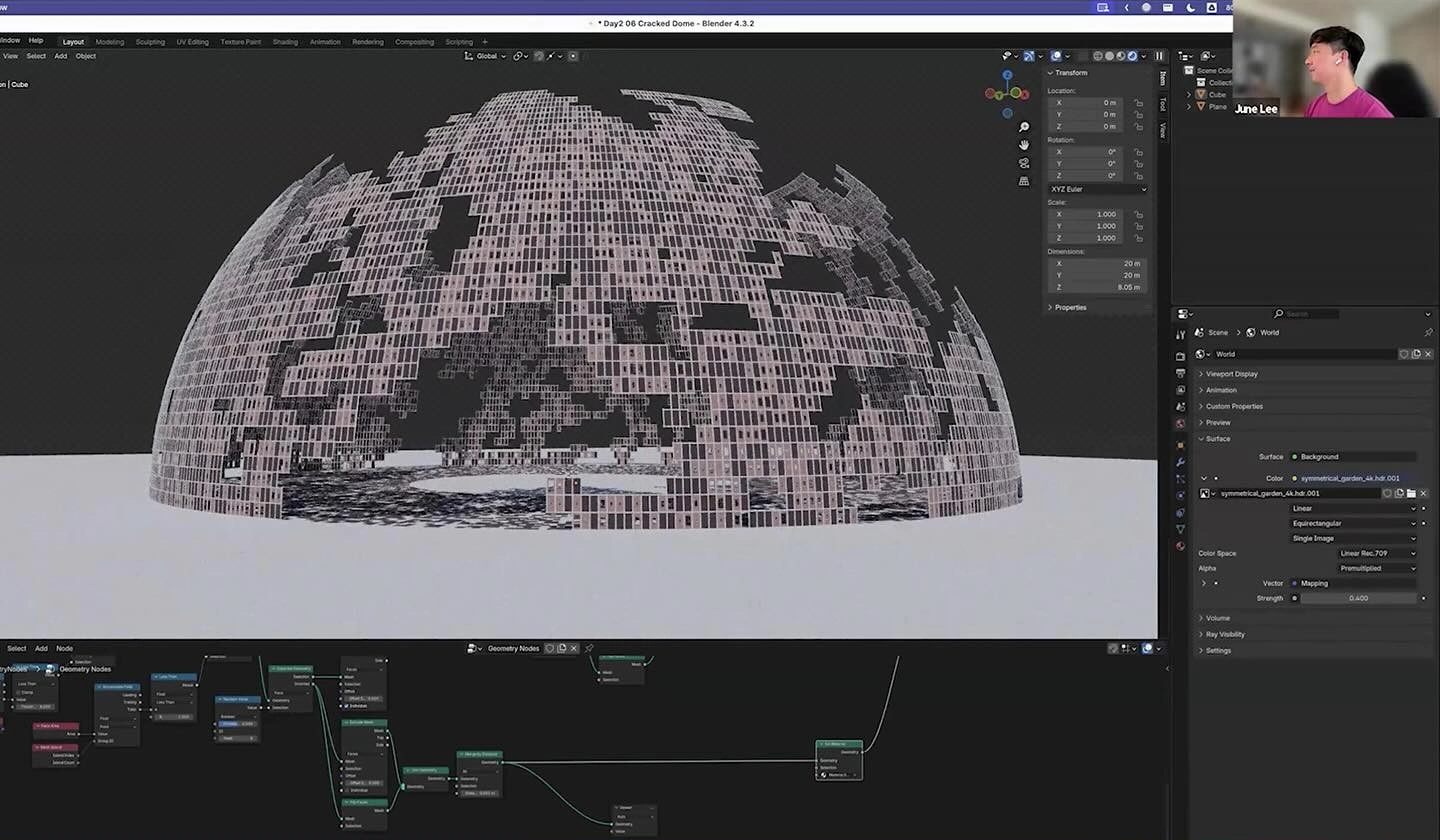Viewport: 1440px width, 840px height.
Task: Expand the Cube object in the Outliner
Action: click(x=1189, y=94)
